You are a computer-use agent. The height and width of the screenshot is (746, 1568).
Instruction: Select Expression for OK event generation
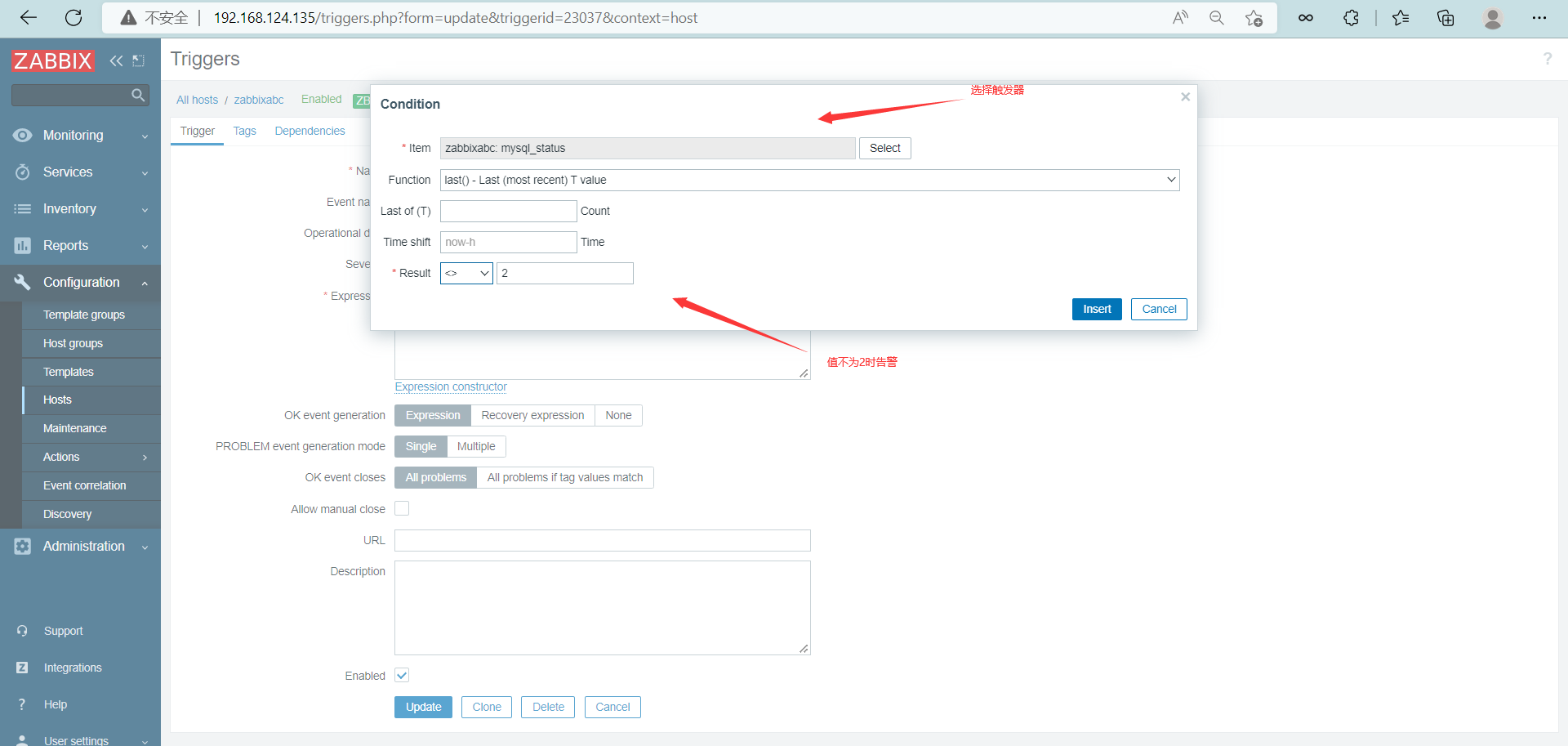tap(433, 416)
